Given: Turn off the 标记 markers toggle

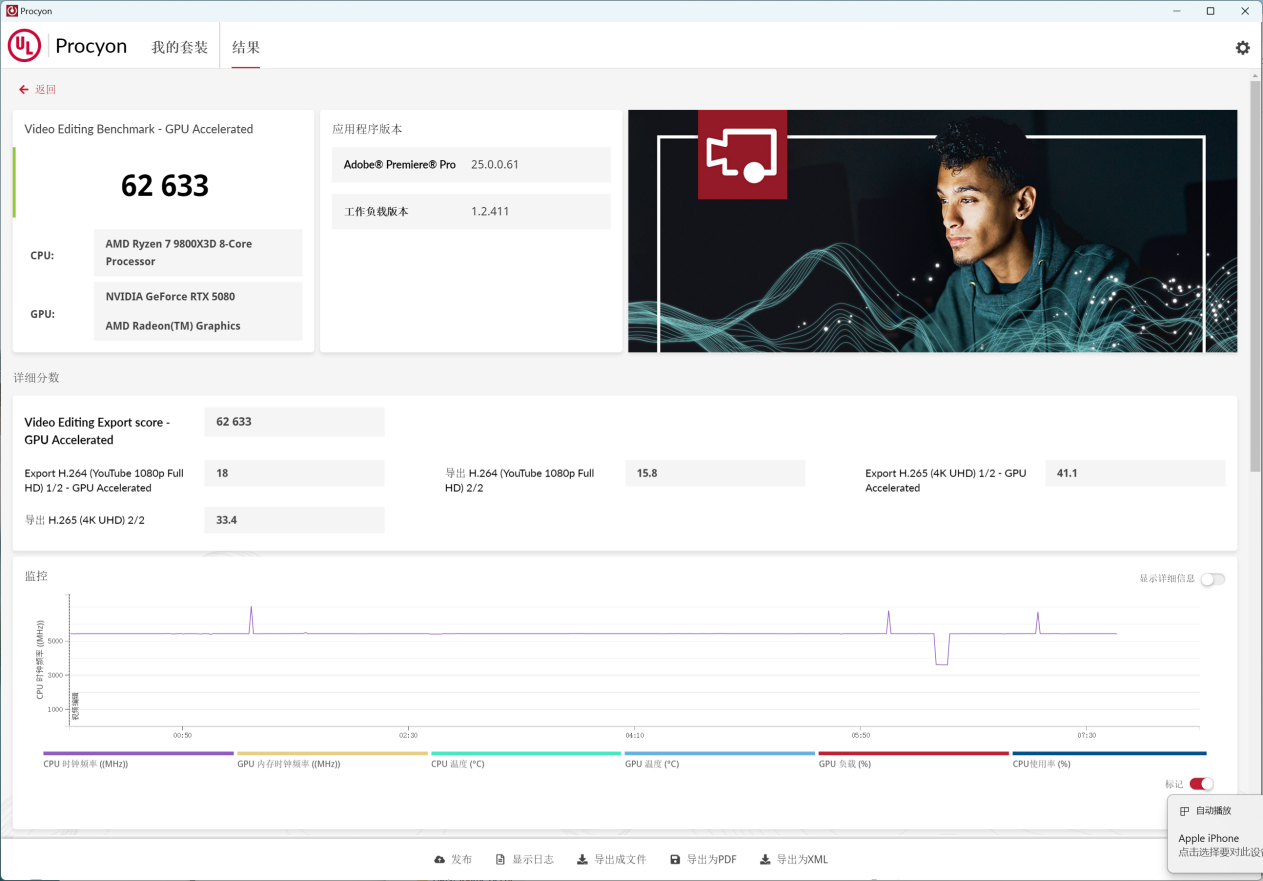Looking at the screenshot, I should click(x=1201, y=784).
